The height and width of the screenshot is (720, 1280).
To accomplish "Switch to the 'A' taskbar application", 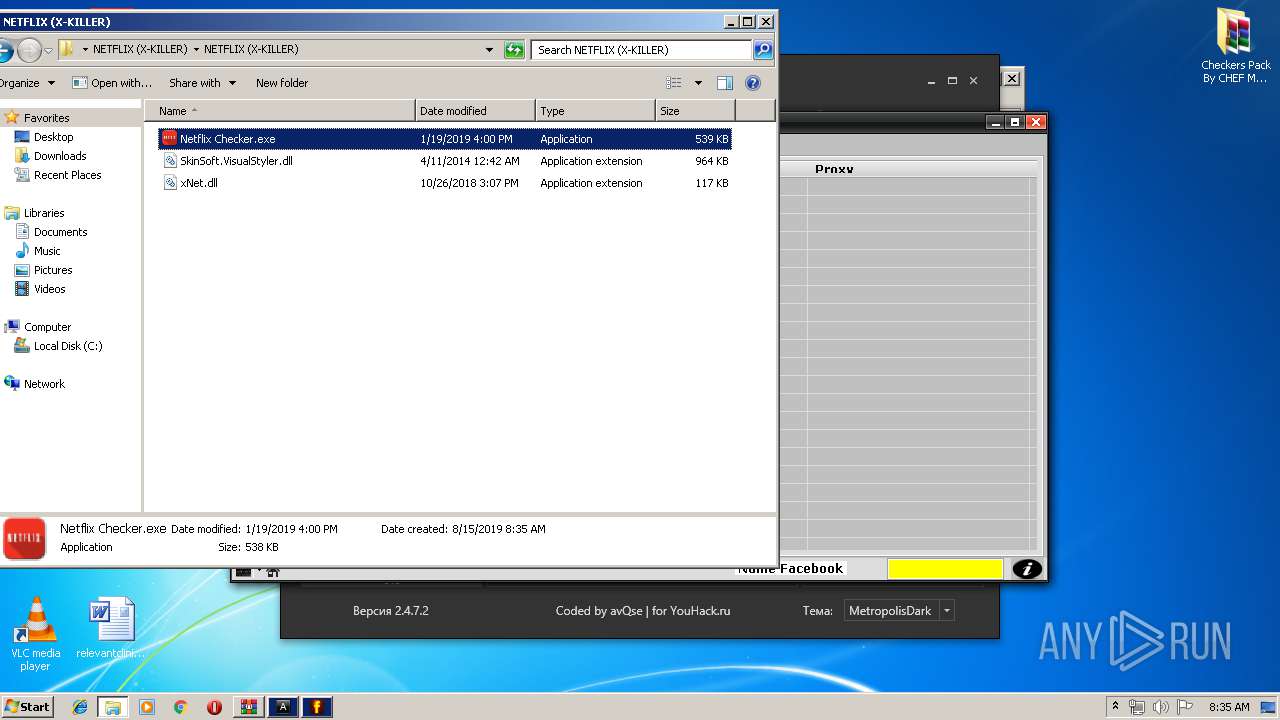I will pos(283,707).
